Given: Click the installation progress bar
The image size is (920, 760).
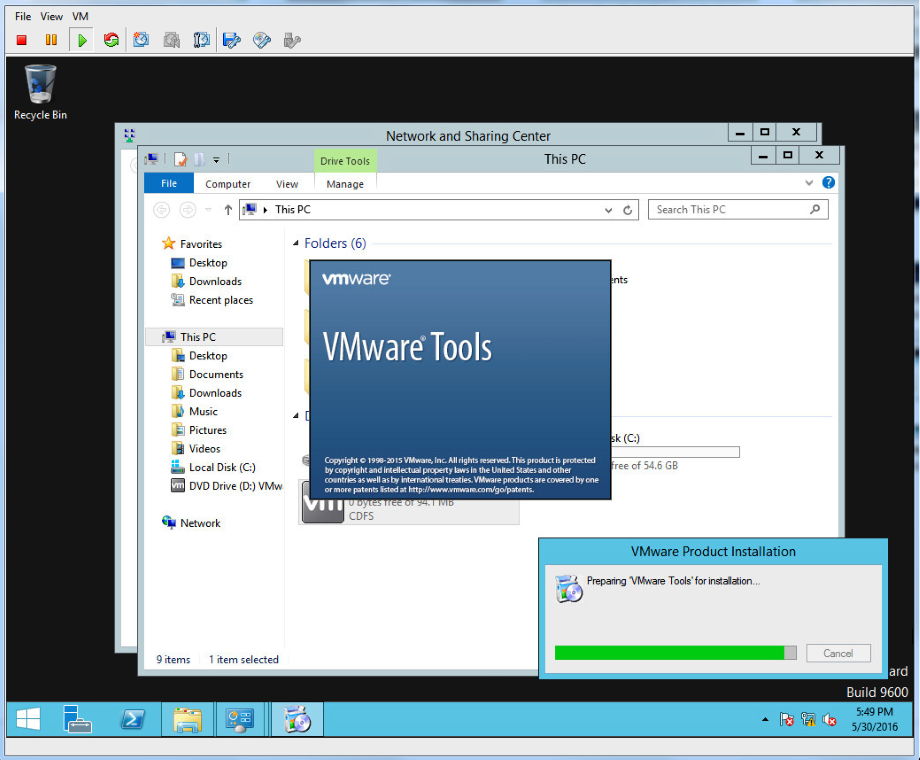Looking at the screenshot, I should click(x=675, y=653).
